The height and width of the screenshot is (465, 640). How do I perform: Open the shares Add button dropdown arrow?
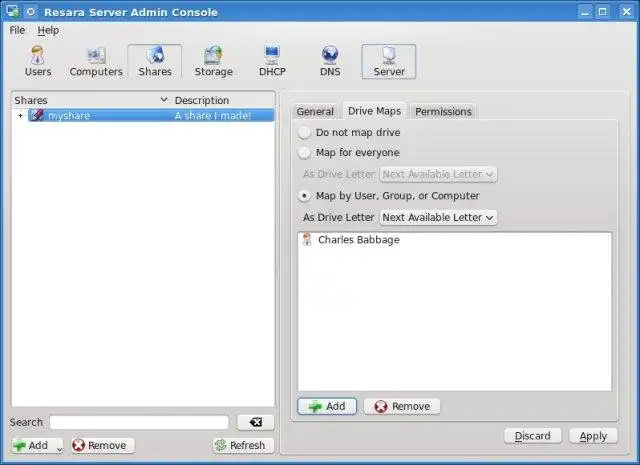point(60,449)
